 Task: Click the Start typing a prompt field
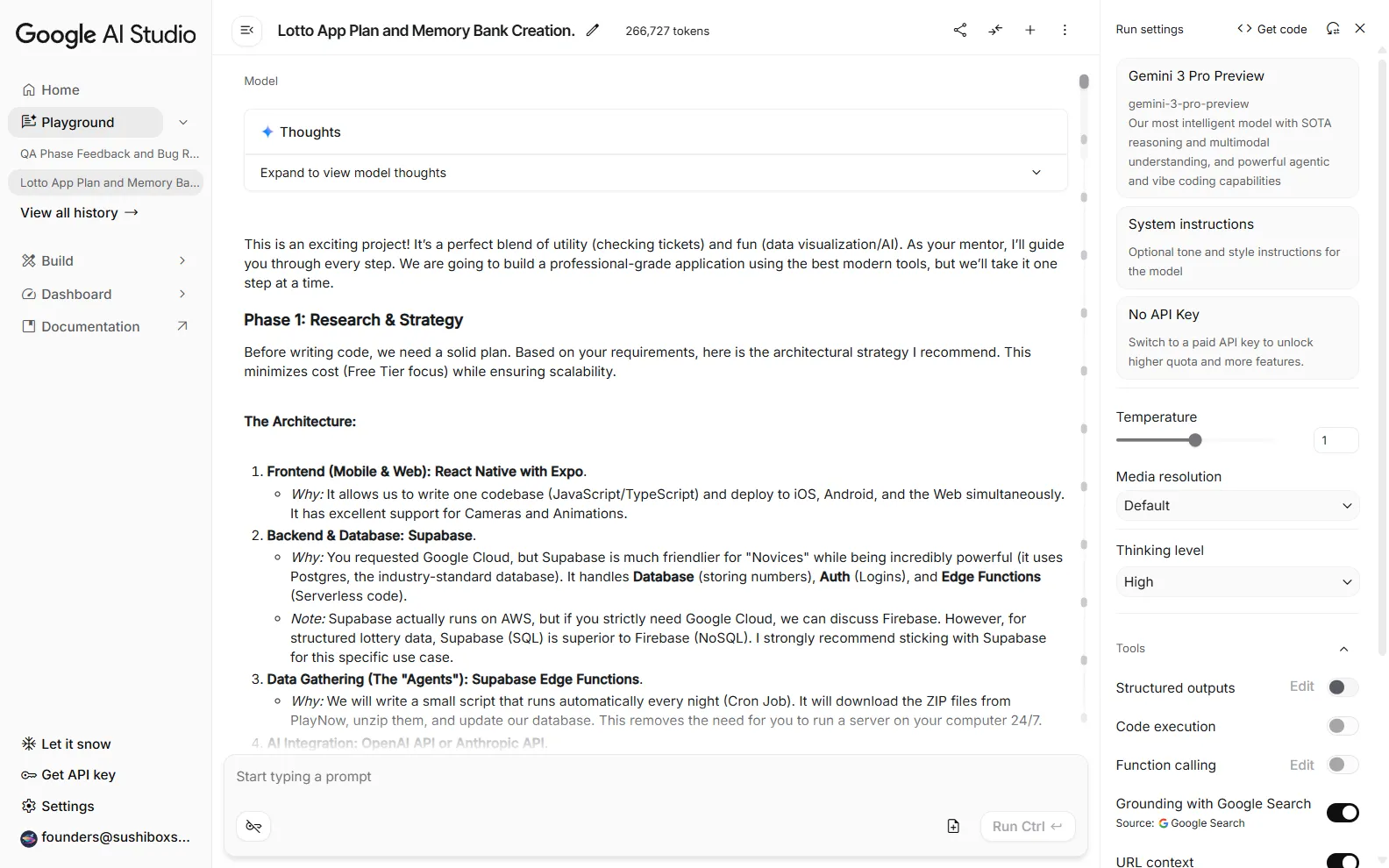click(x=526, y=777)
